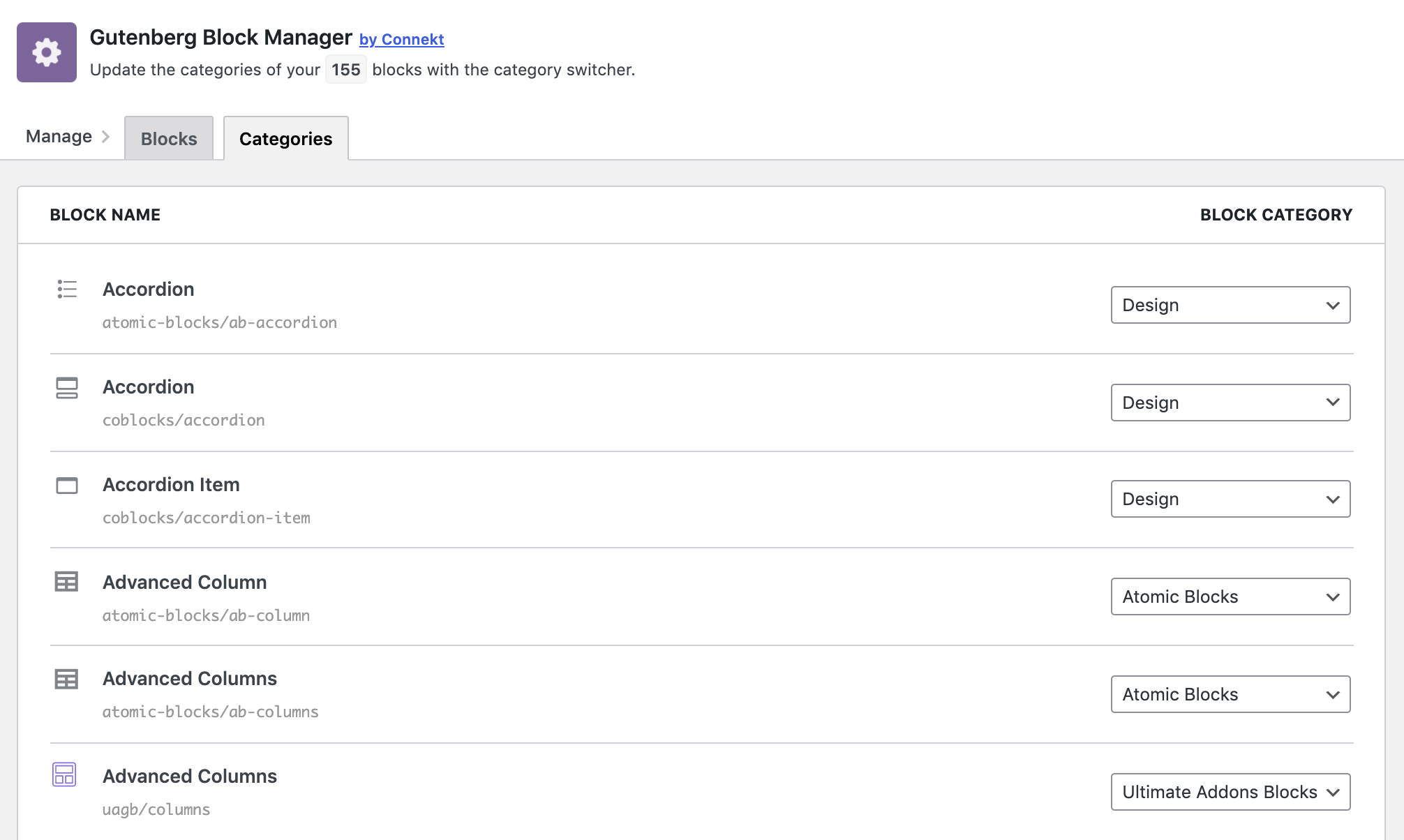Change Advanced Column's Atomic Blocks category
The height and width of the screenshot is (840, 1404).
click(1230, 597)
